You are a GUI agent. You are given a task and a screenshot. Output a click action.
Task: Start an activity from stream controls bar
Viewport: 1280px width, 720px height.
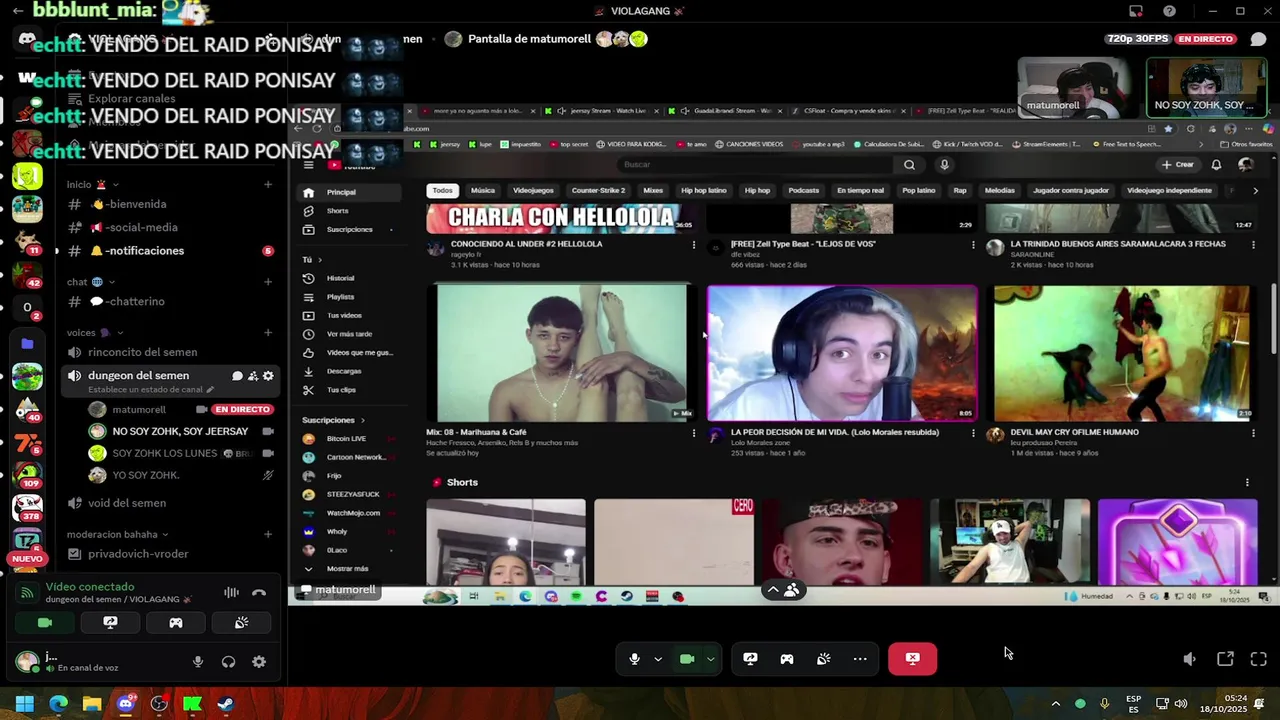787,659
